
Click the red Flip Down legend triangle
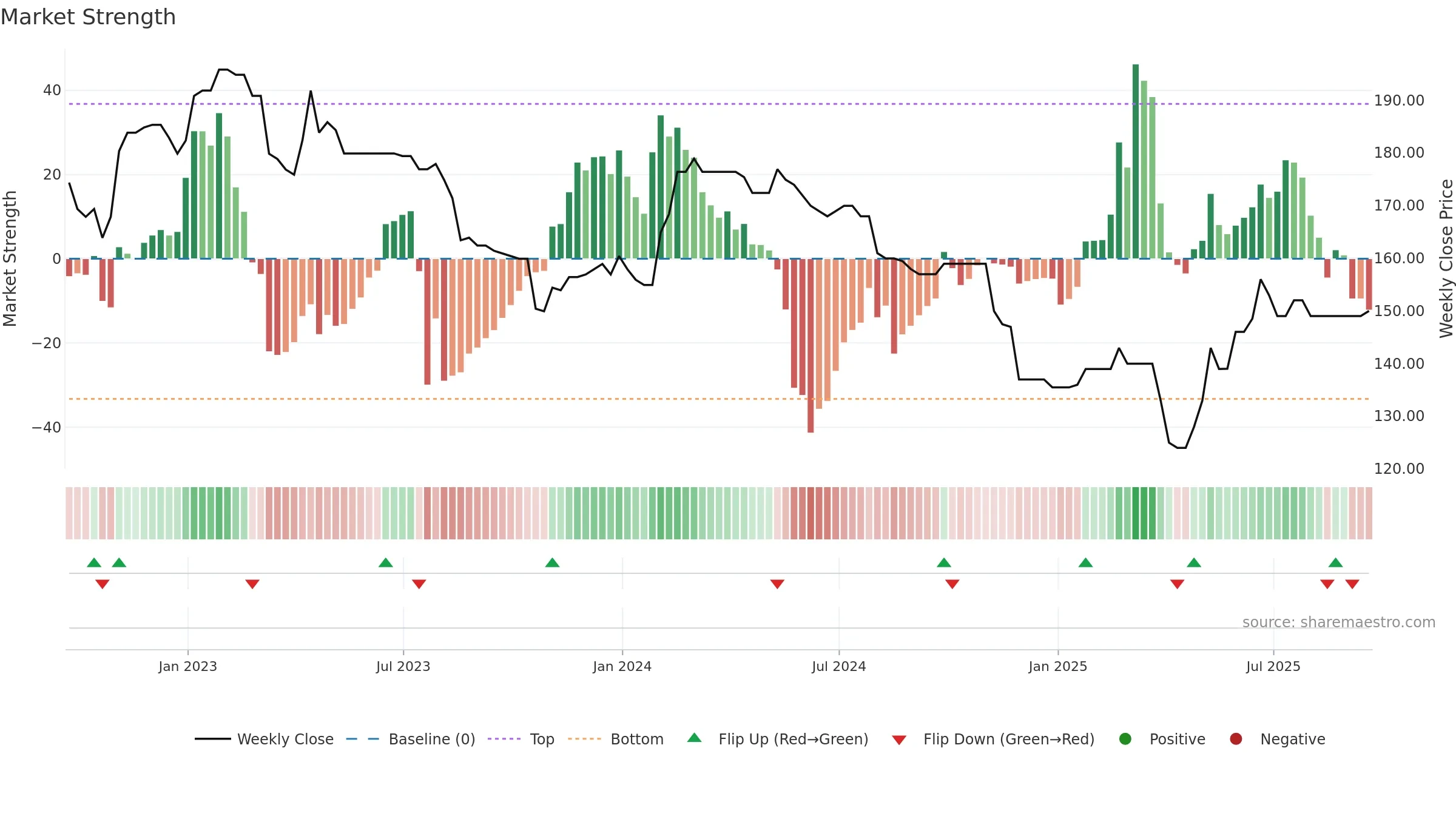[x=899, y=740]
